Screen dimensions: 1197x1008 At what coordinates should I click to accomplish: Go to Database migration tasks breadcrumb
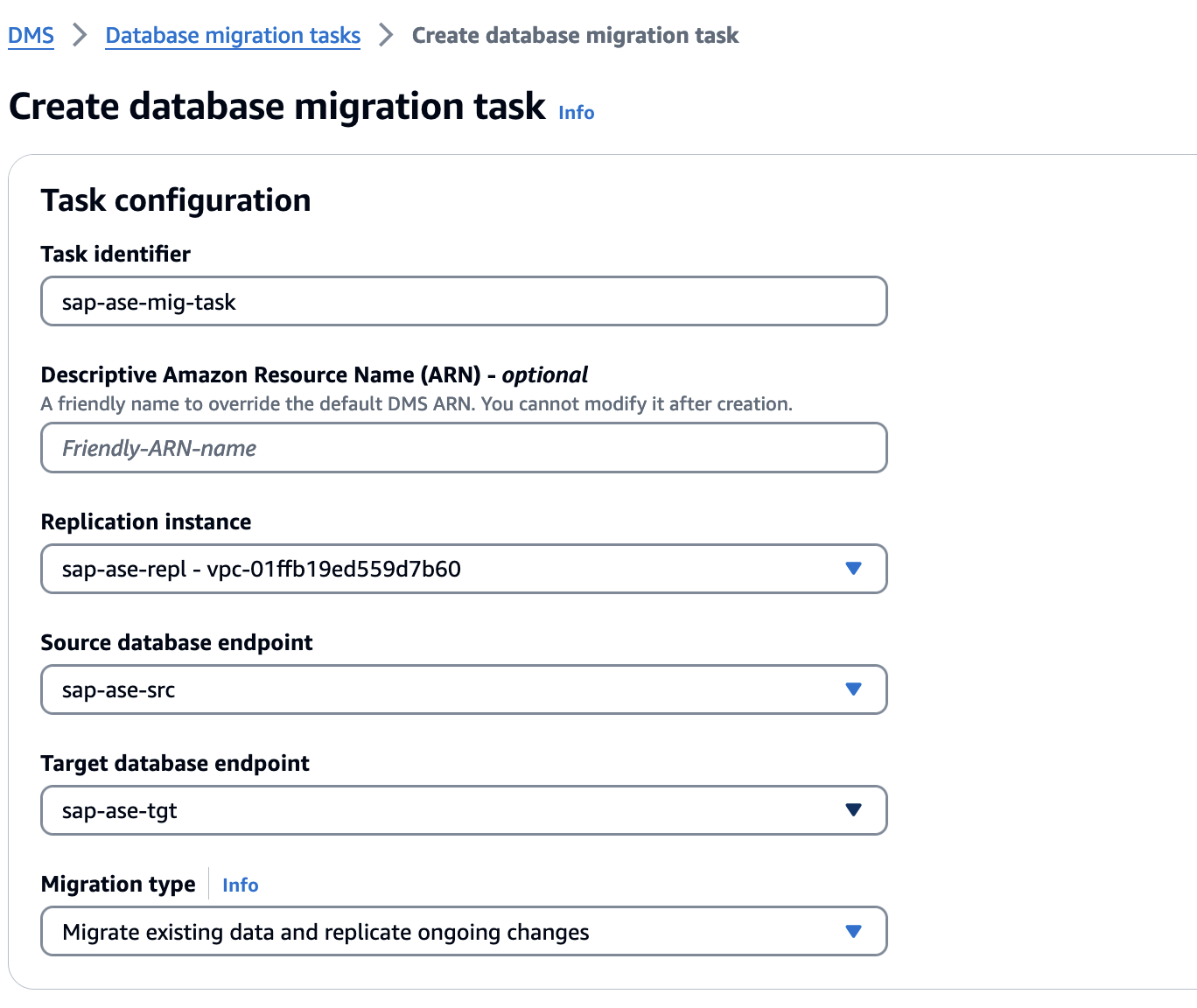tap(233, 36)
